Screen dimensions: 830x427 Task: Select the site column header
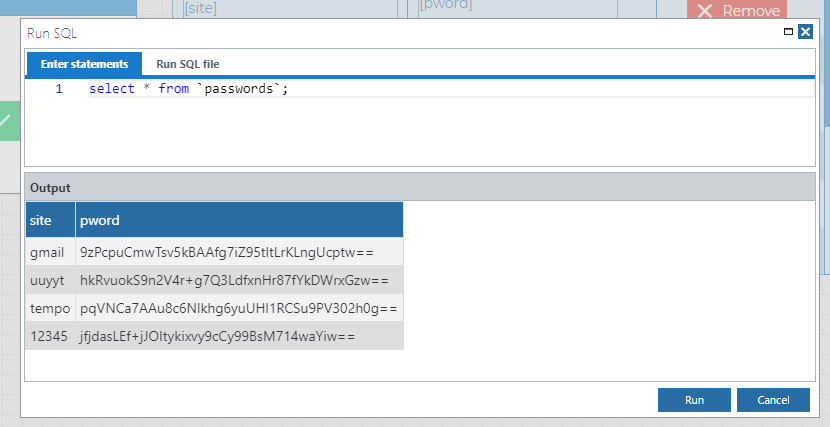click(x=50, y=220)
